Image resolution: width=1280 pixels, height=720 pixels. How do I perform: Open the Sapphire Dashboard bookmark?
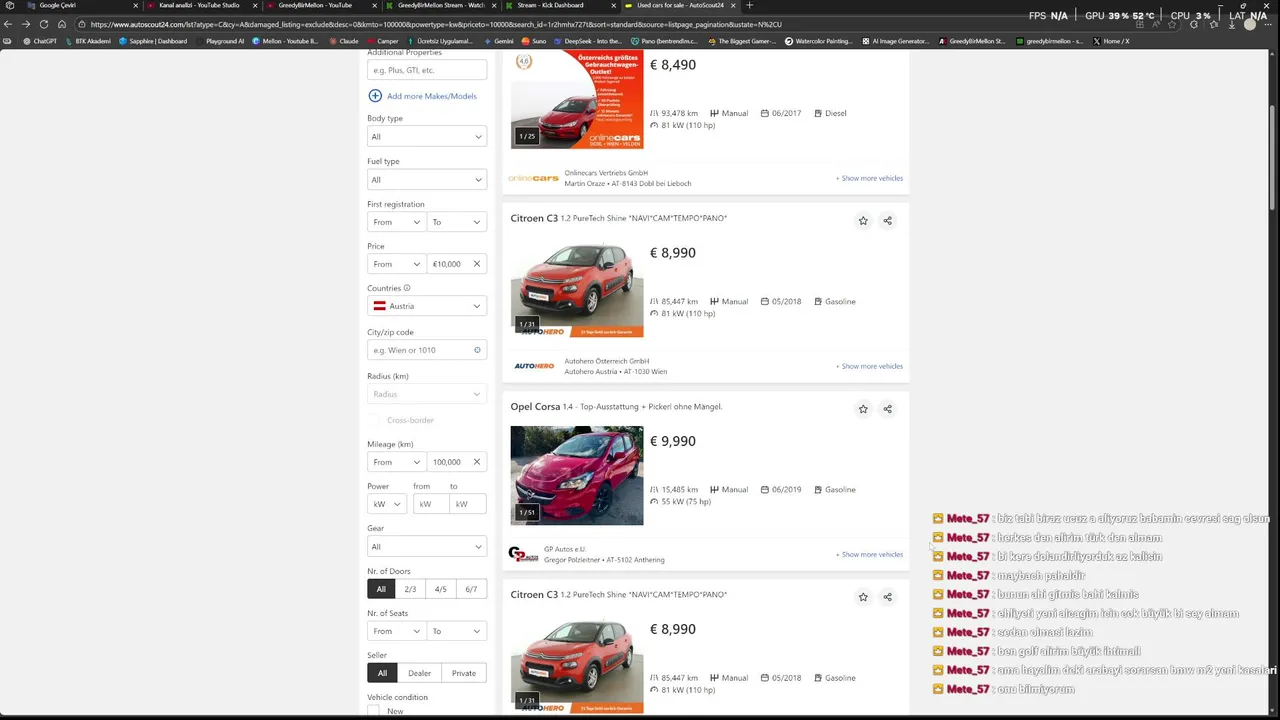point(153,41)
